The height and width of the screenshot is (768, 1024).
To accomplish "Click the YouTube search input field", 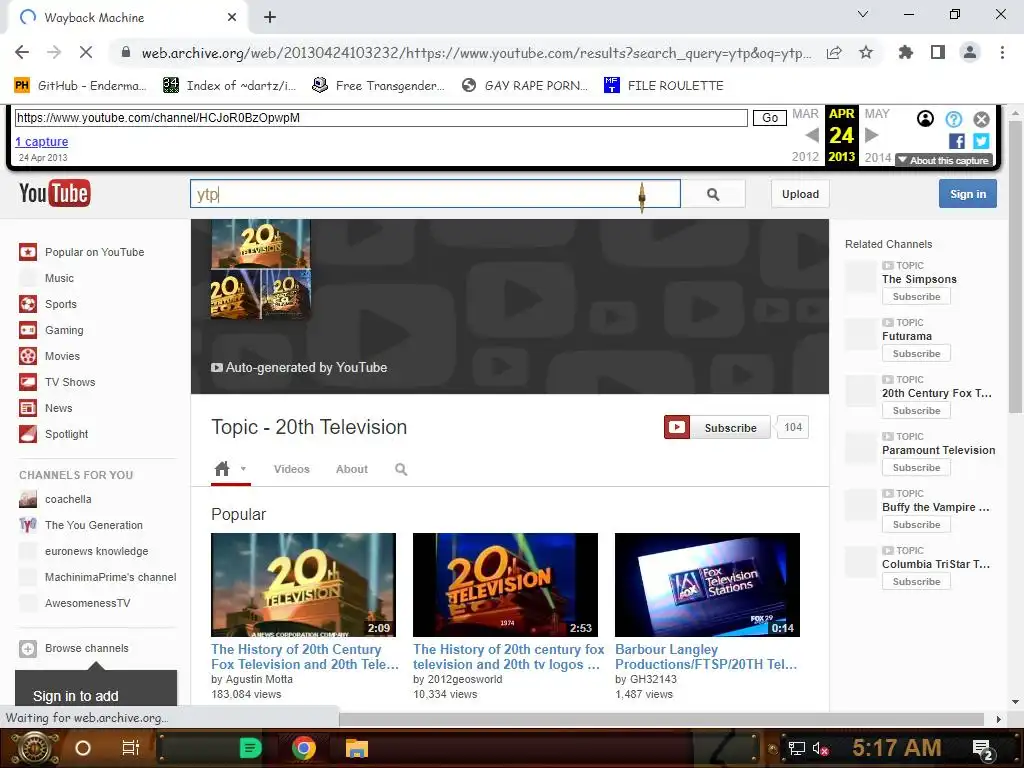I will (435, 194).
